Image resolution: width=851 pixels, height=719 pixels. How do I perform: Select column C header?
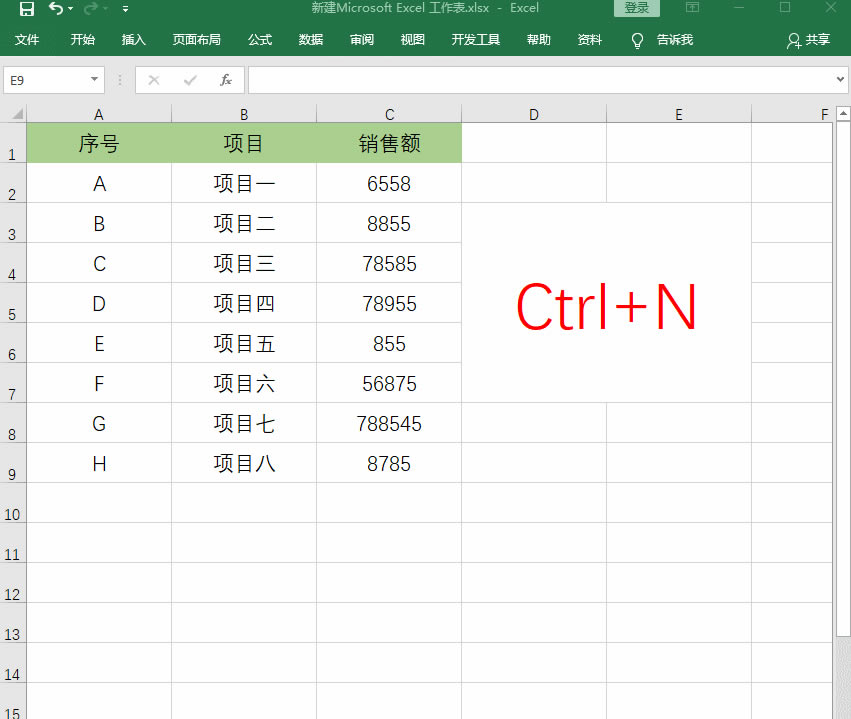tap(389, 114)
